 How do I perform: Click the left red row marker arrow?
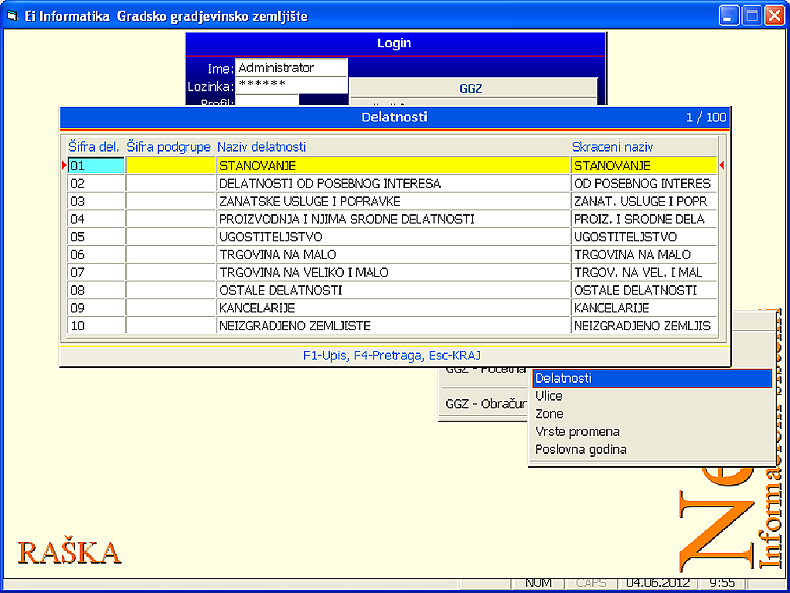(64, 166)
